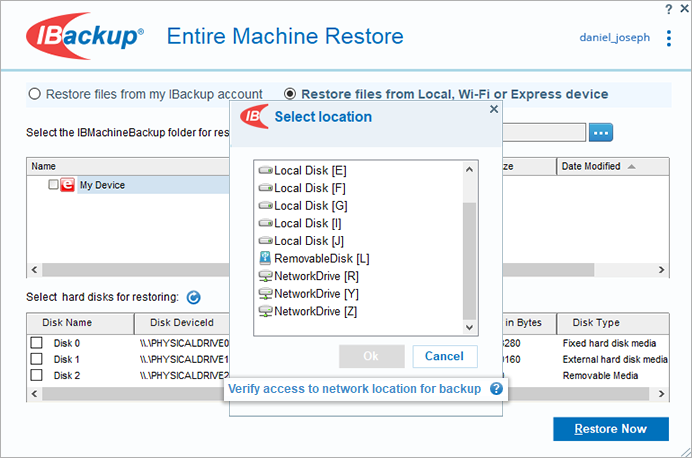Click the Restore Now button
This screenshot has width=692, height=458.
pyautogui.click(x=611, y=429)
